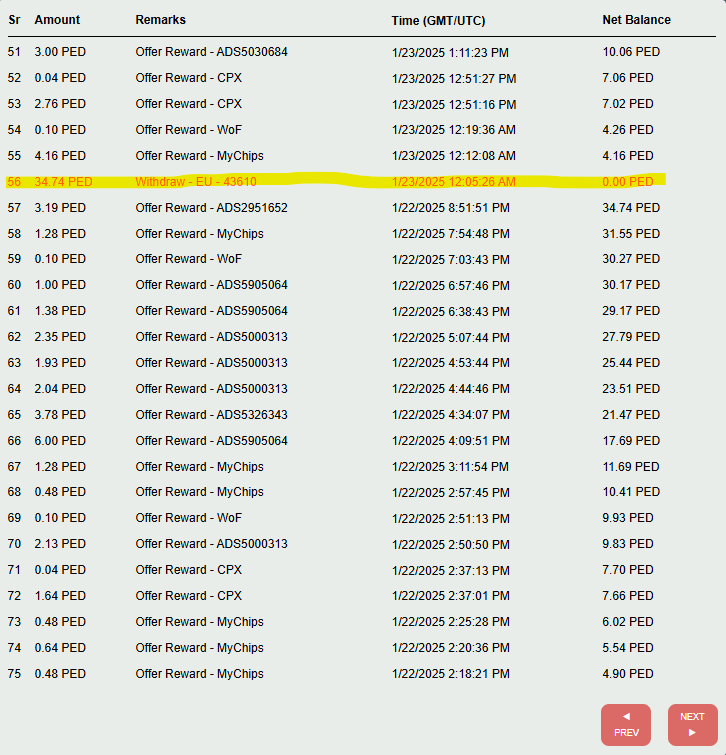Viewport: 726px width, 755px height.
Task: Click the Sr column header
Action: click(x=14, y=20)
